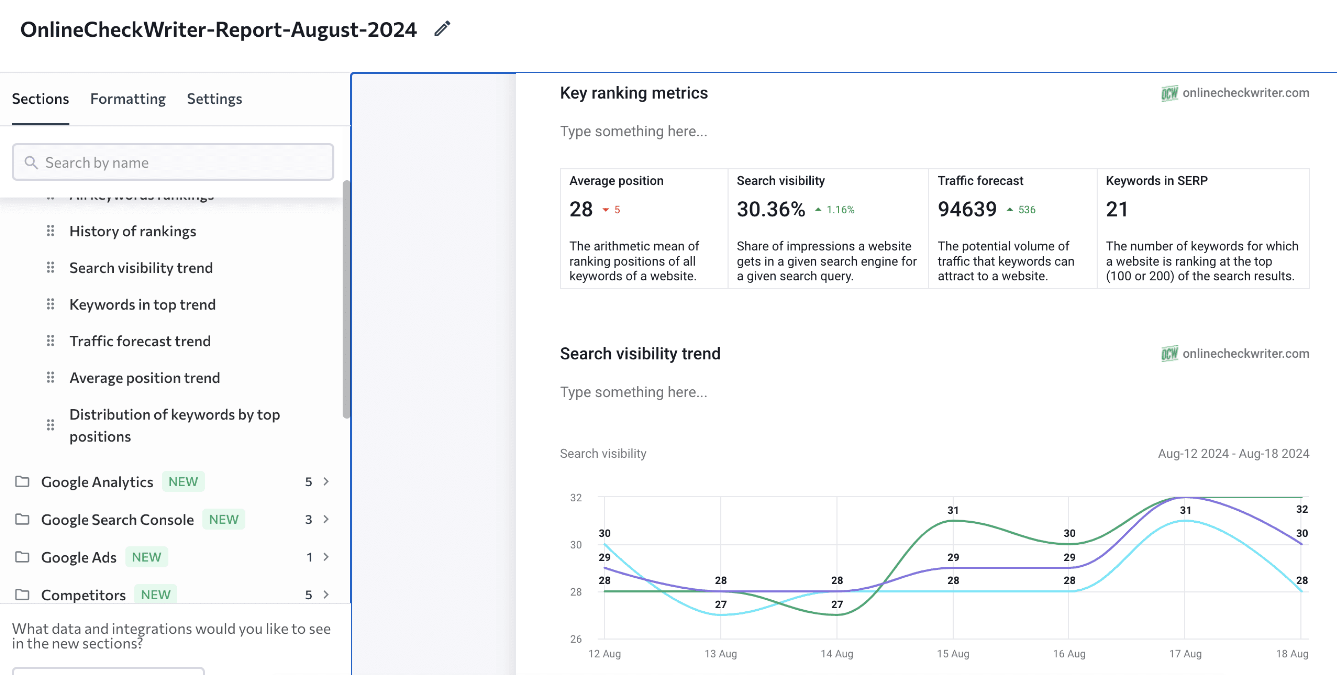1337x675 pixels.
Task: Expand the Google Search Console section
Action: [x=328, y=519]
